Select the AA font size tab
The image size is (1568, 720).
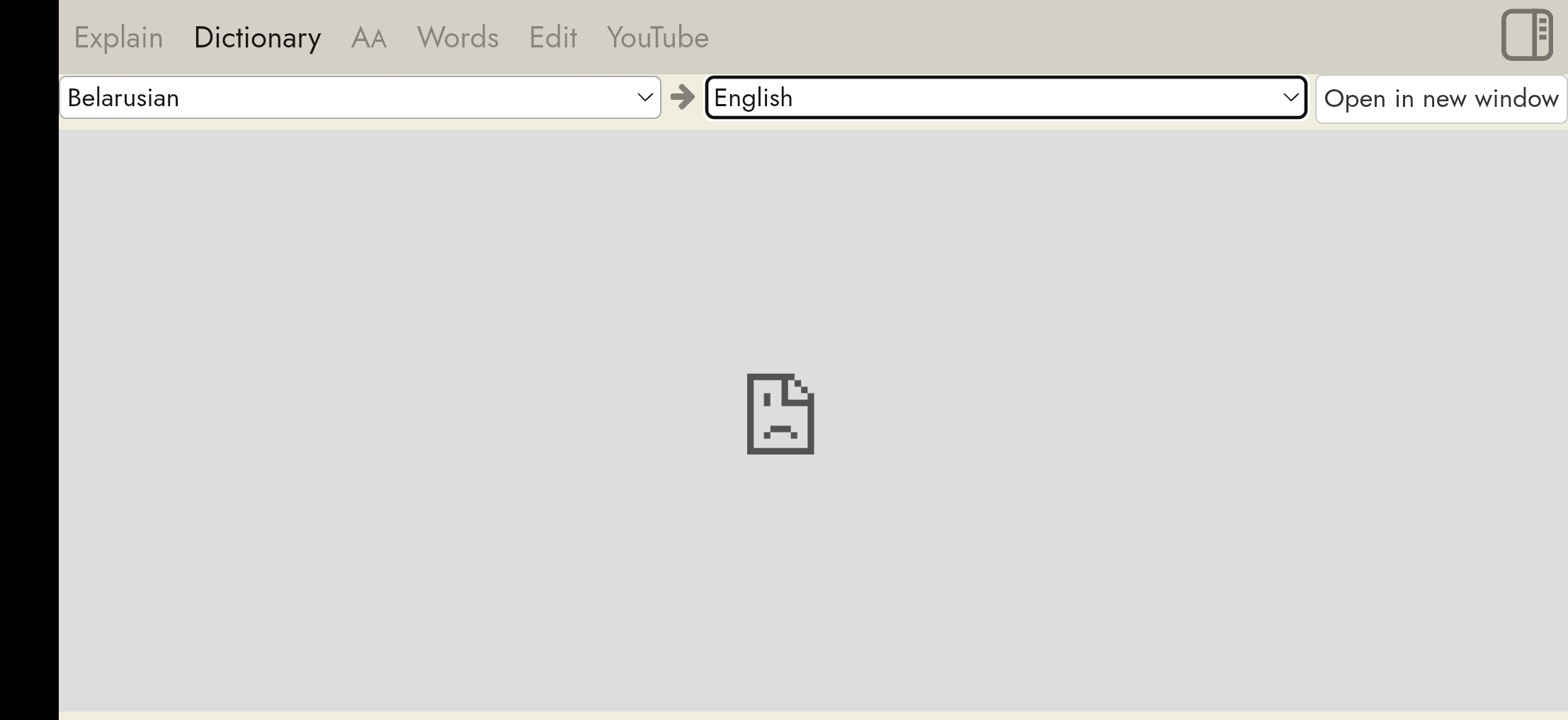(369, 38)
